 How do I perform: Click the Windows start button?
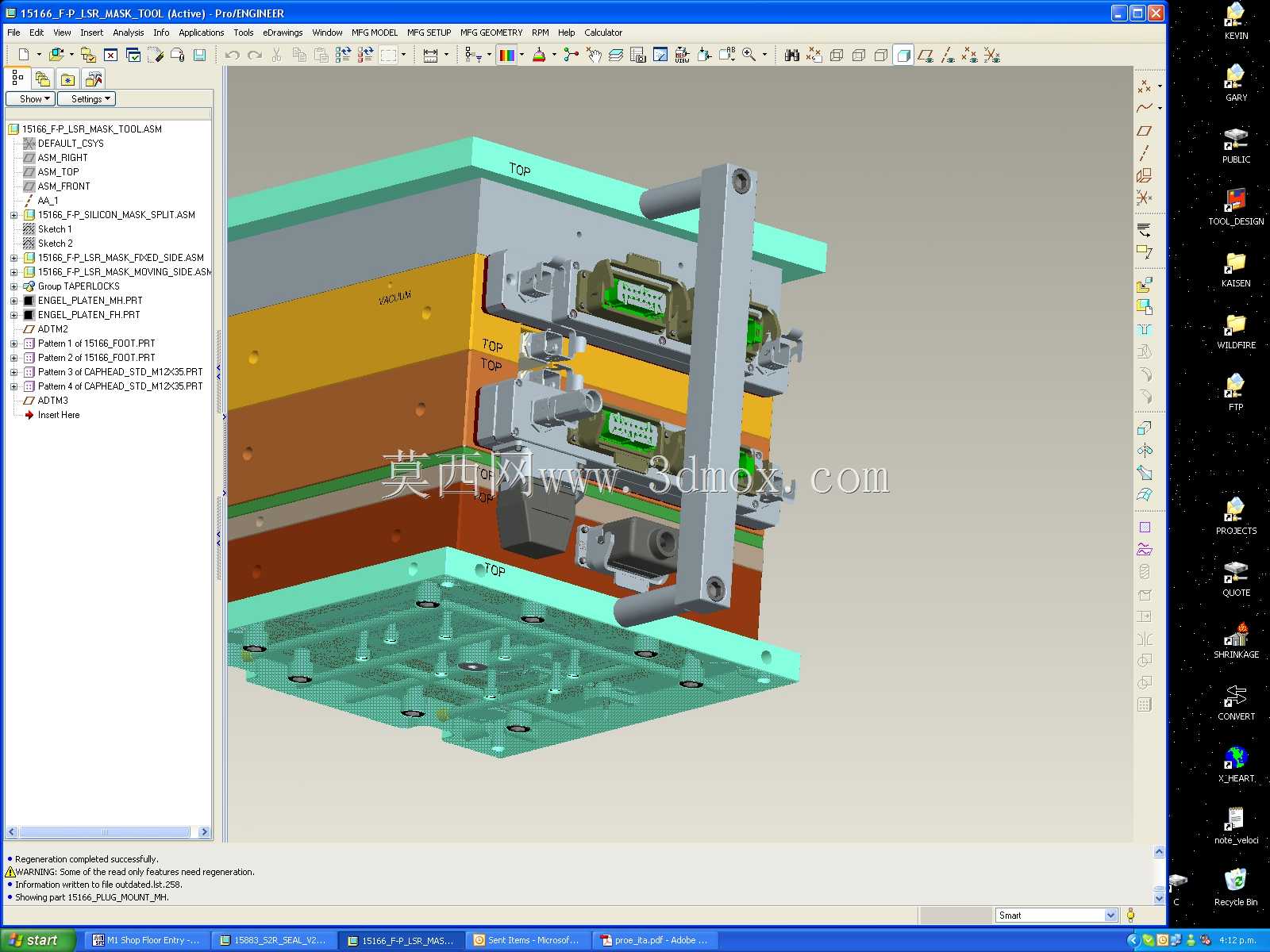tap(38, 940)
